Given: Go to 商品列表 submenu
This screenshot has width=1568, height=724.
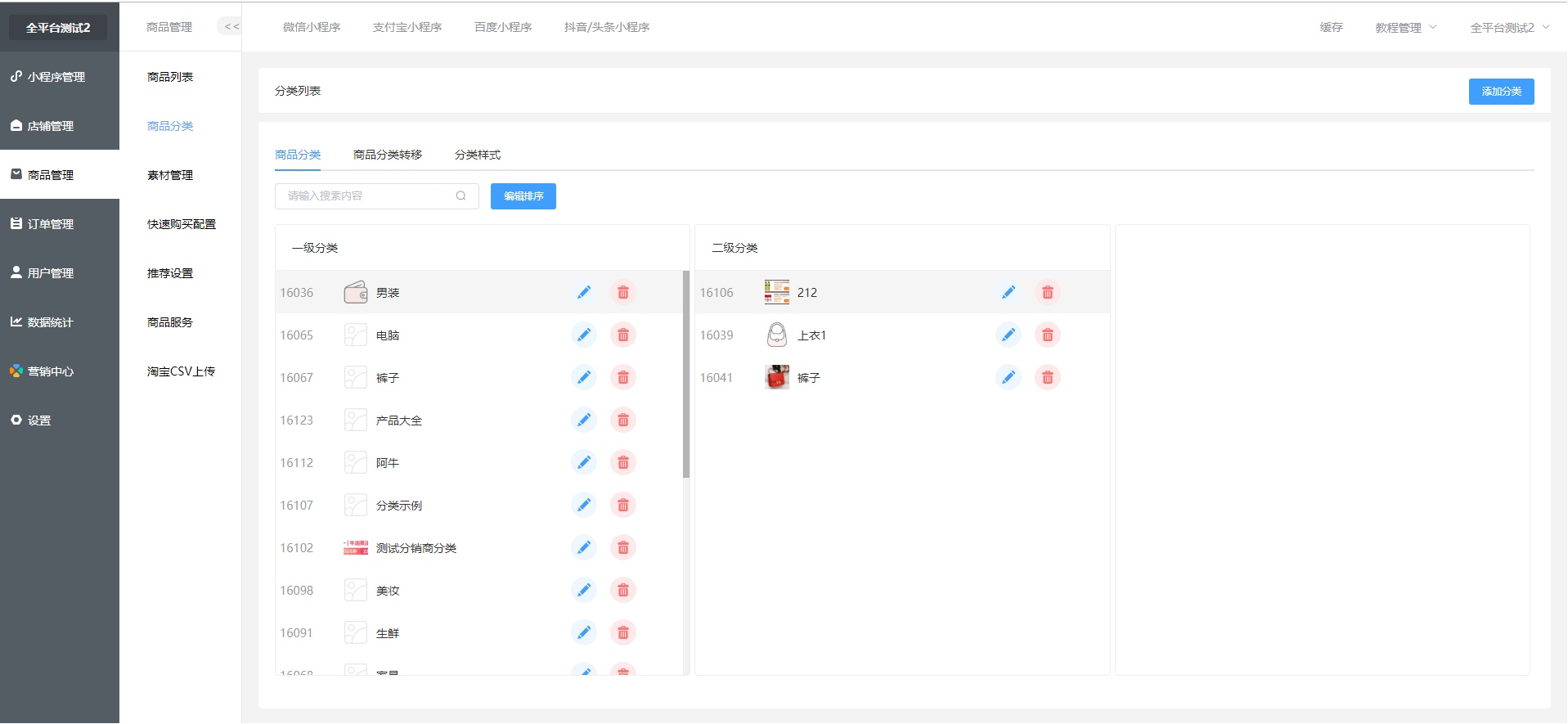Looking at the screenshot, I should point(170,77).
